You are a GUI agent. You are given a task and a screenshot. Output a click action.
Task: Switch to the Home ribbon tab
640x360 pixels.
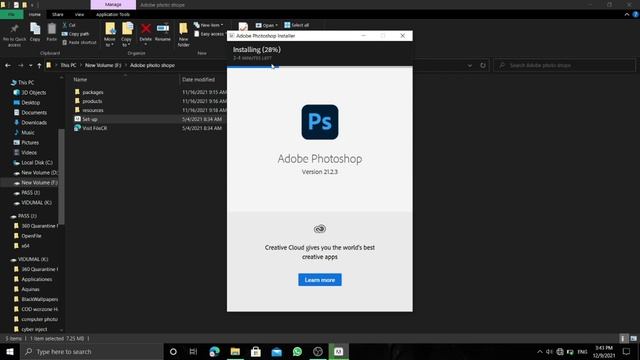tap(35, 14)
